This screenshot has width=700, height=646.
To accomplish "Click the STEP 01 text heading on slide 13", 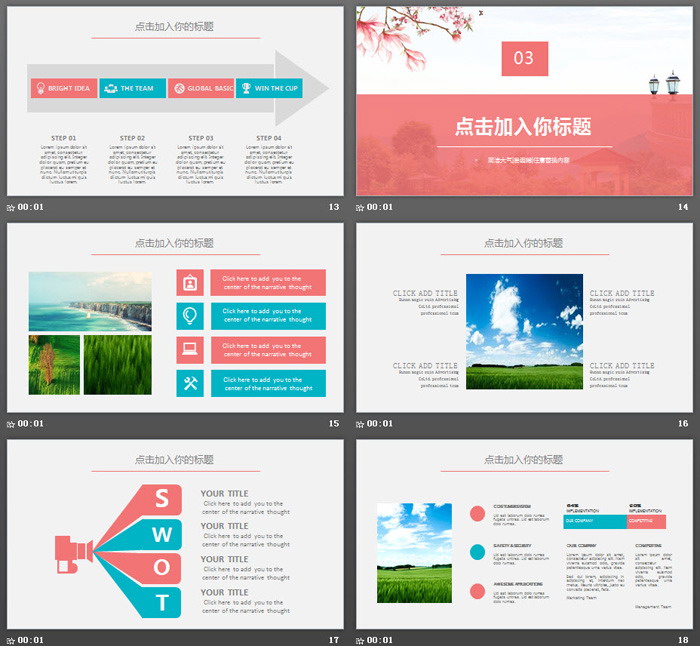I will coord(63,138).
